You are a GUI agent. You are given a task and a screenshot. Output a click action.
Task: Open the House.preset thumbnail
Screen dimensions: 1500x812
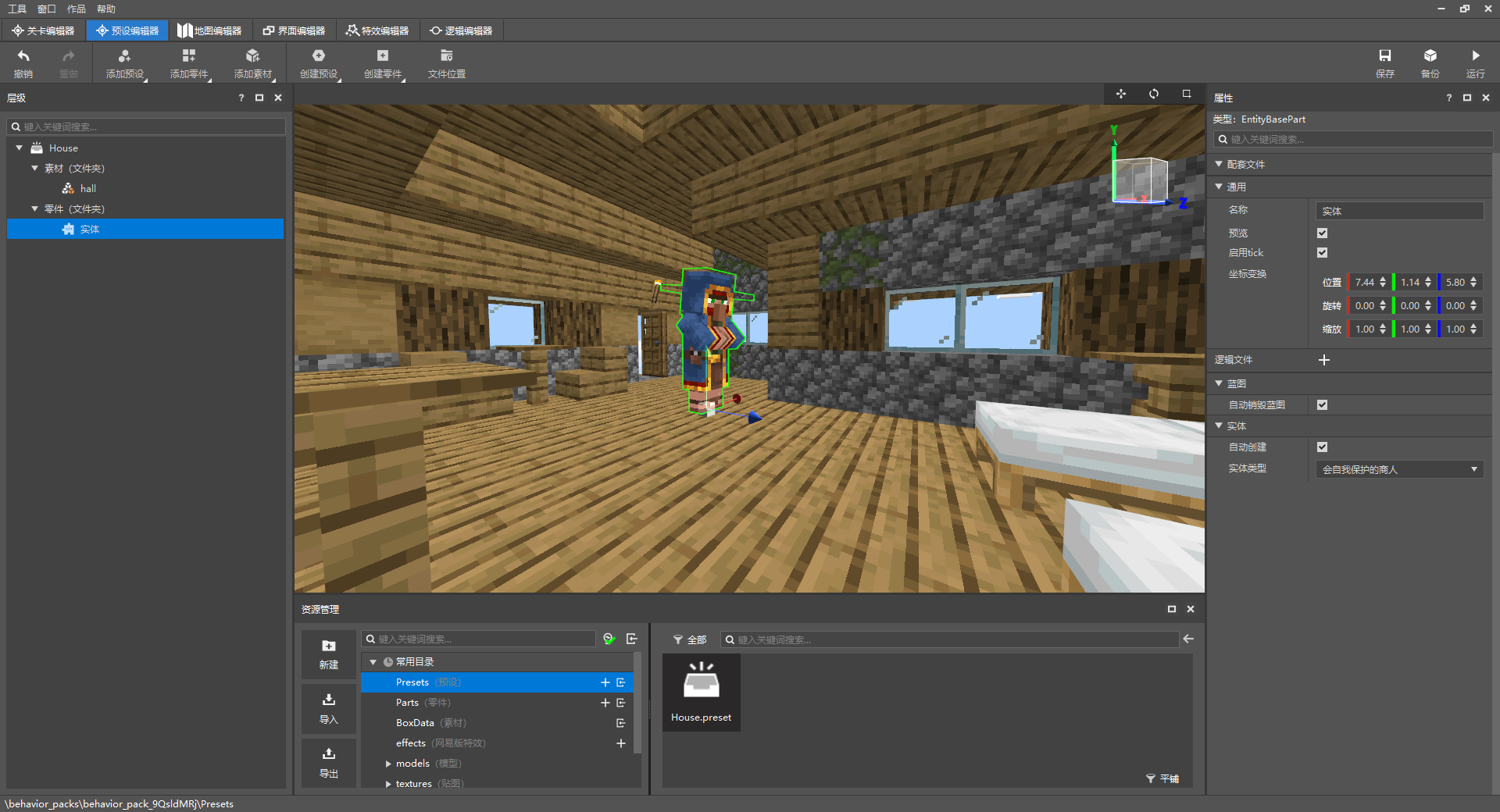coord(702,693)
